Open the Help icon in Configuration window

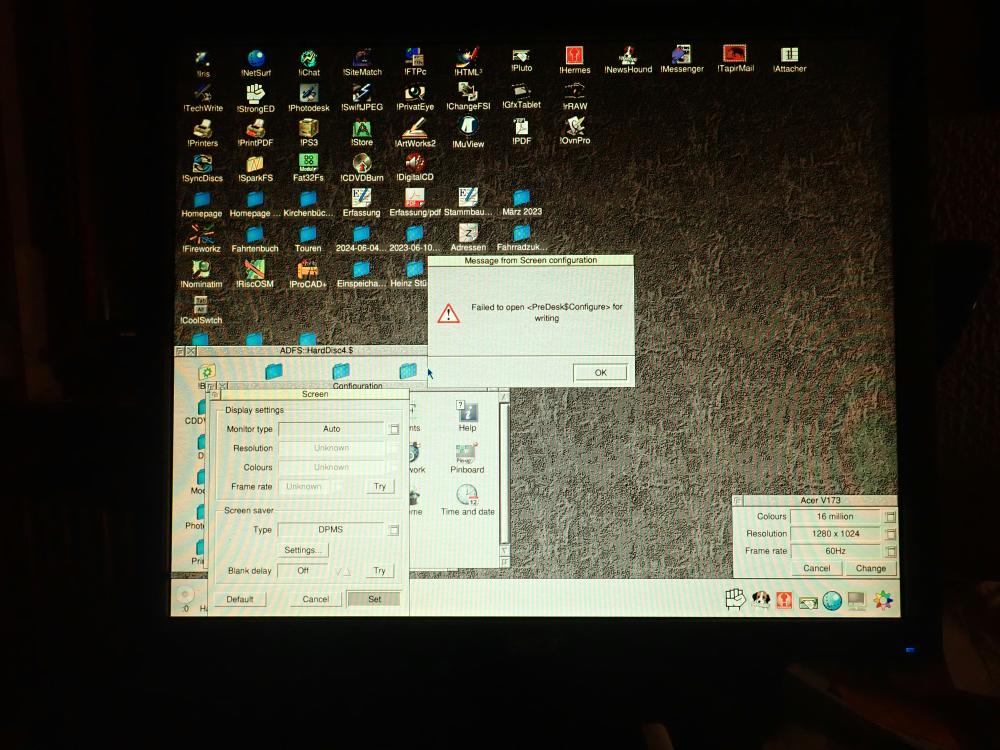tap(467, 416)
